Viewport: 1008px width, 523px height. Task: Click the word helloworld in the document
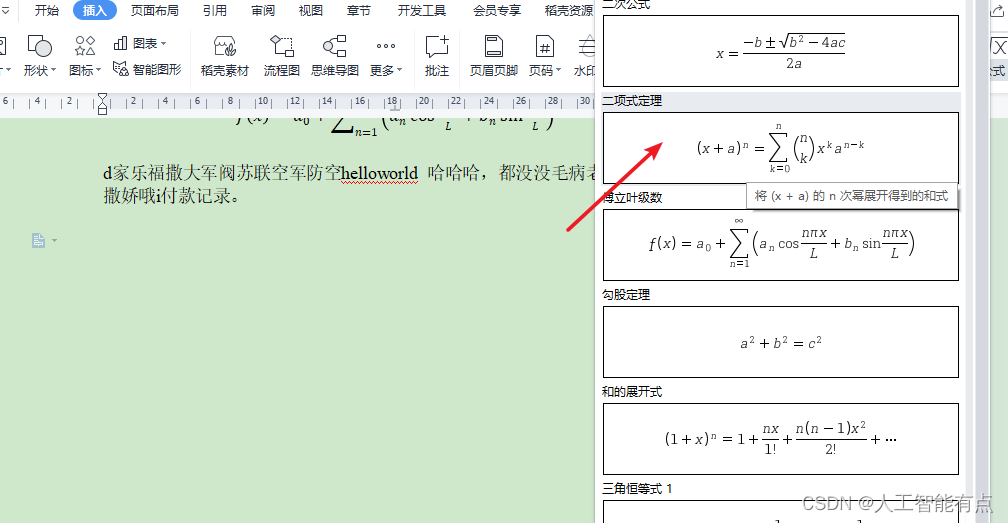(379, 173)
